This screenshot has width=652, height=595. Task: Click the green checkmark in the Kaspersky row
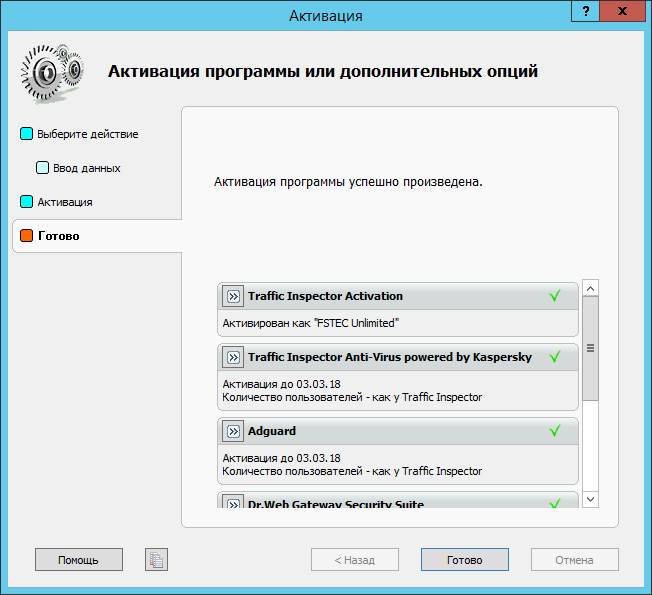pyautogui.click(x=555, y=357)
